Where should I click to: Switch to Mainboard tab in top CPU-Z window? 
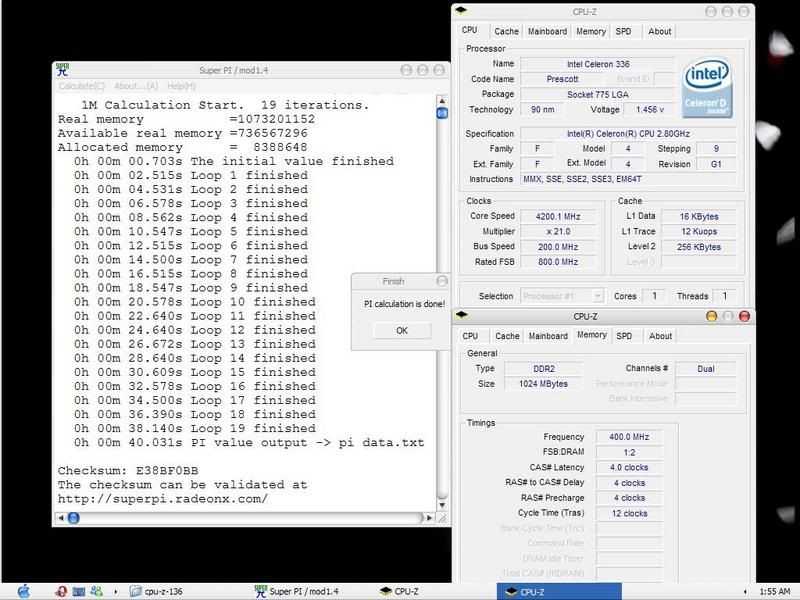[548, 31]
